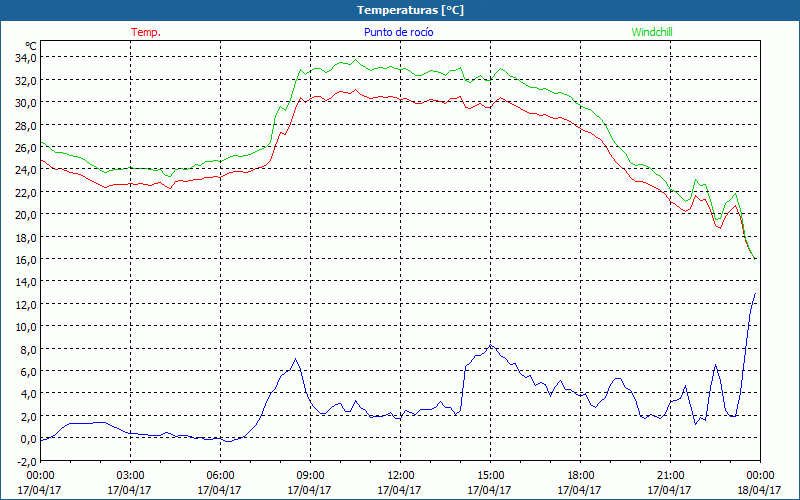
Task: Click the '21:00' time label
Action: [670, 475]
